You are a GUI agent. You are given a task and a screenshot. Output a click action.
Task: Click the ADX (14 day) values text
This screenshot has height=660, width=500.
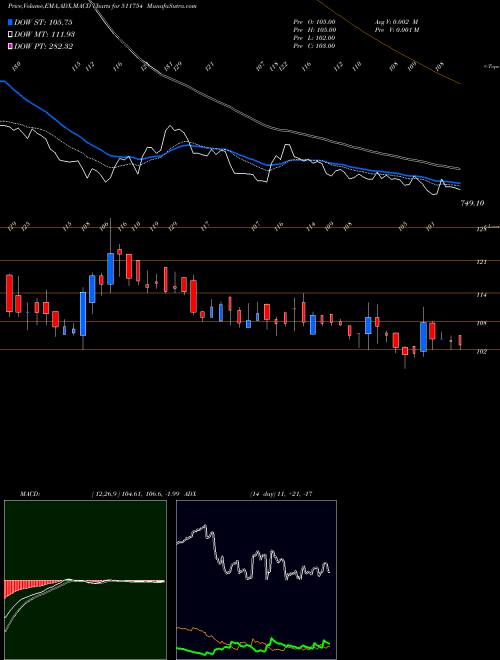[x=281, y=494]
